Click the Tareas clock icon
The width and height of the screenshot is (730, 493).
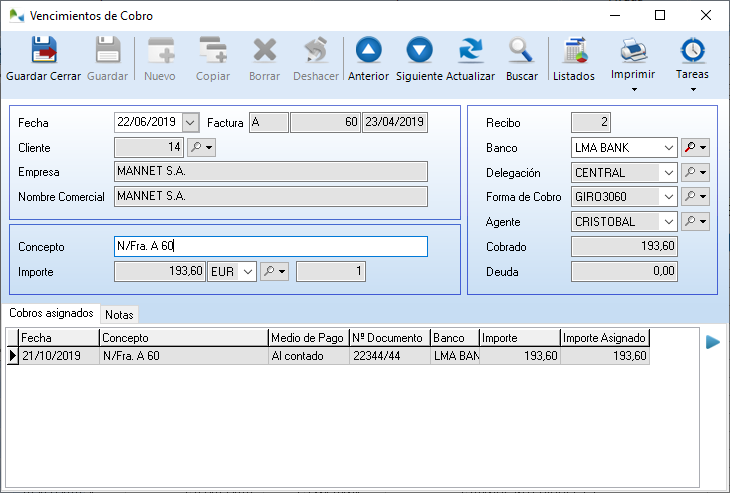(692, 50)
